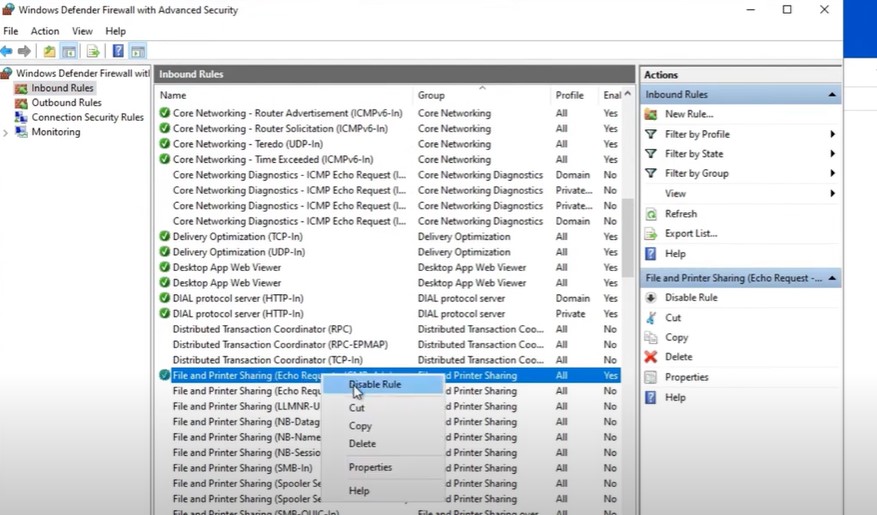Click the up-one-level folder toolbar icon

(x=49, y=51)
